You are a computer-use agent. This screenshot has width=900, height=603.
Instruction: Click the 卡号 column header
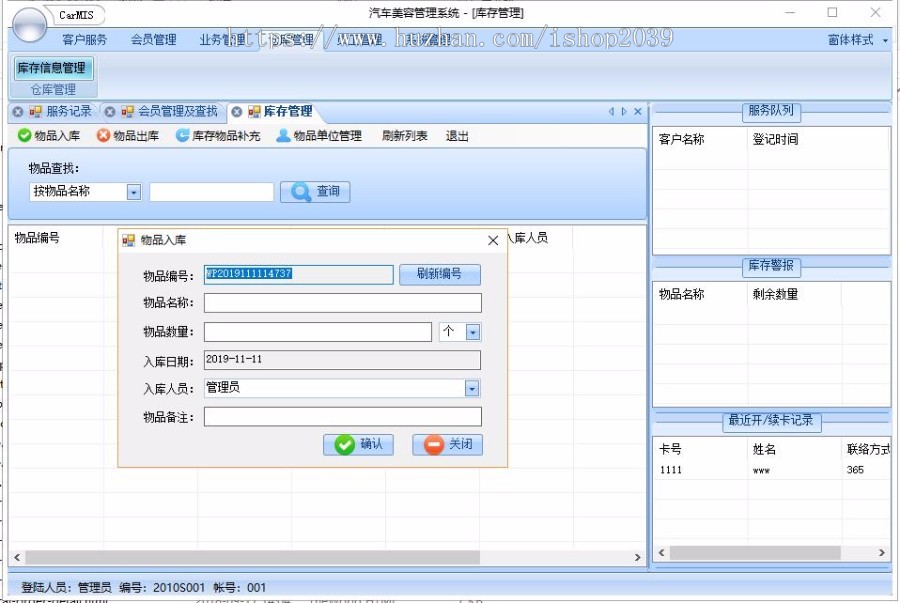[670, 449]
